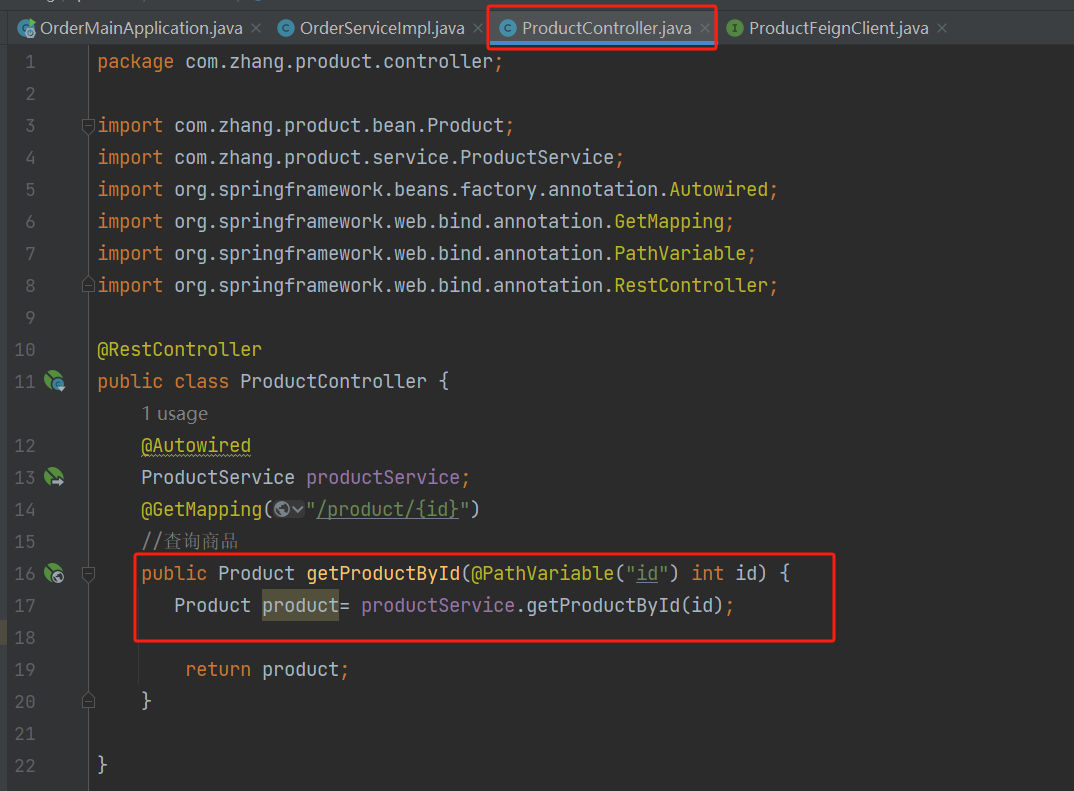
Task: Close the OrderMainApplication.java tab
Action: pyautogui.click(x=256, y=28)
